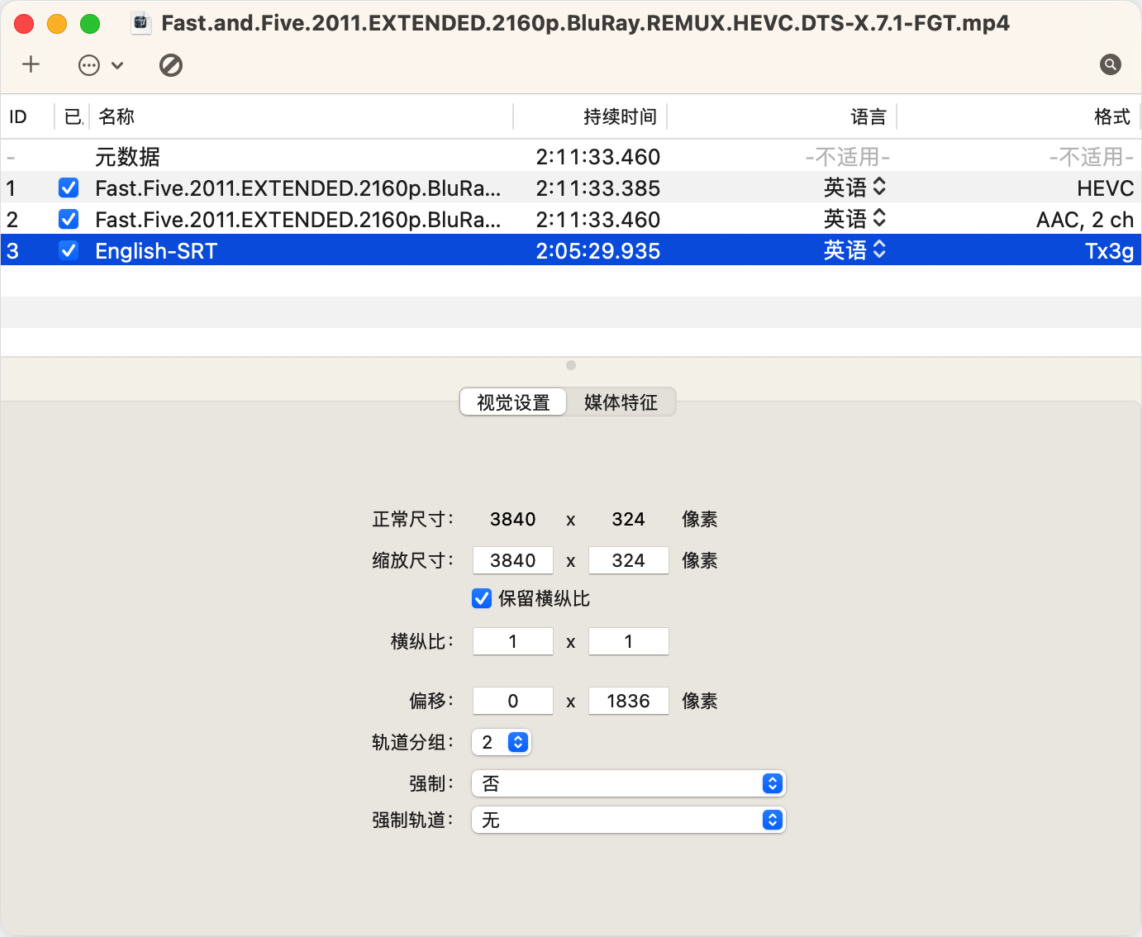The height and width of the screenshot is (937, 1142).
Task: Click the mp4 file proxy icon in title bar
Action: [x=141, y=23]
